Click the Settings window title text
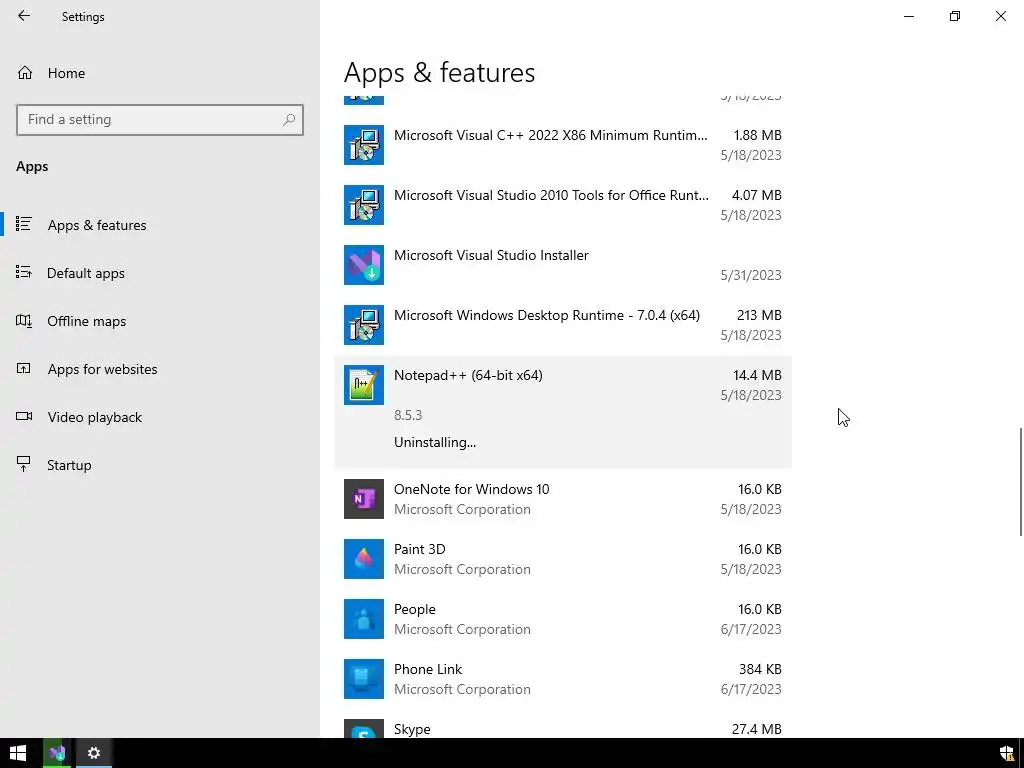 tap(83, 17)
